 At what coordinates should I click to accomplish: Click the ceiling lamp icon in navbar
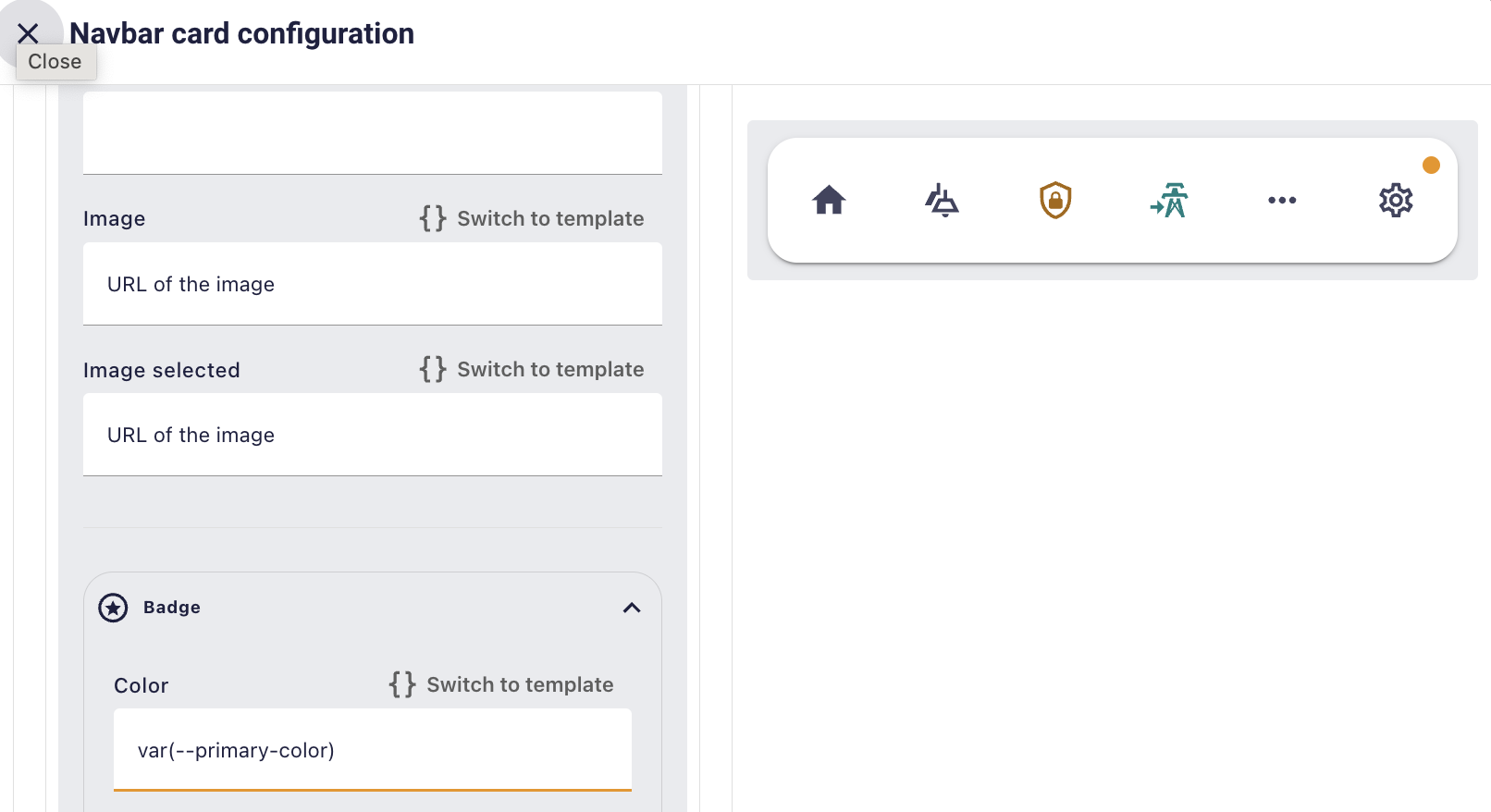[942, 200]
